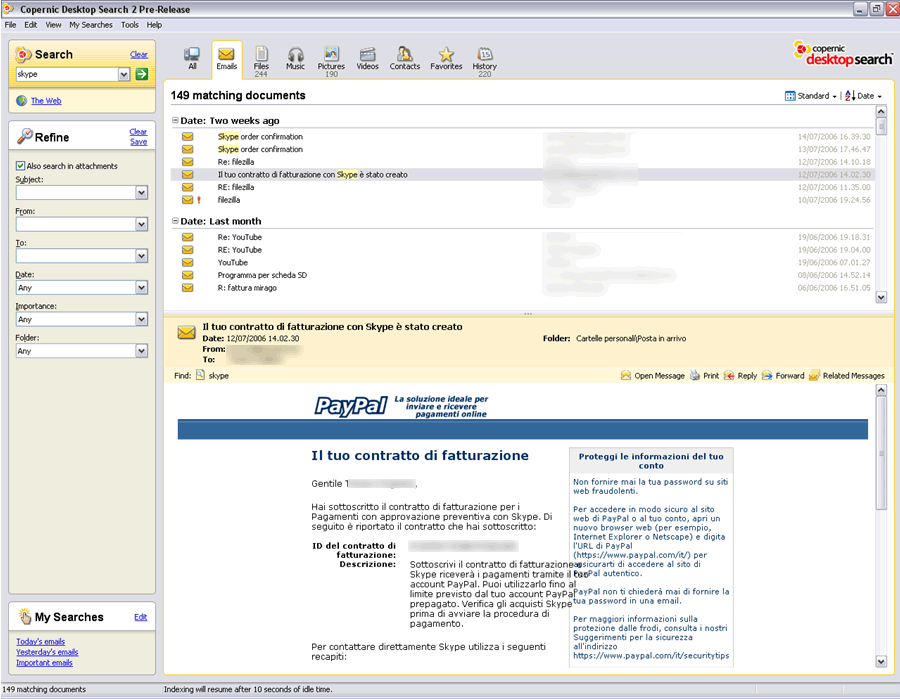Click the Copernic desktop search logo
The image size is (900, 699).
pos(843,54)
